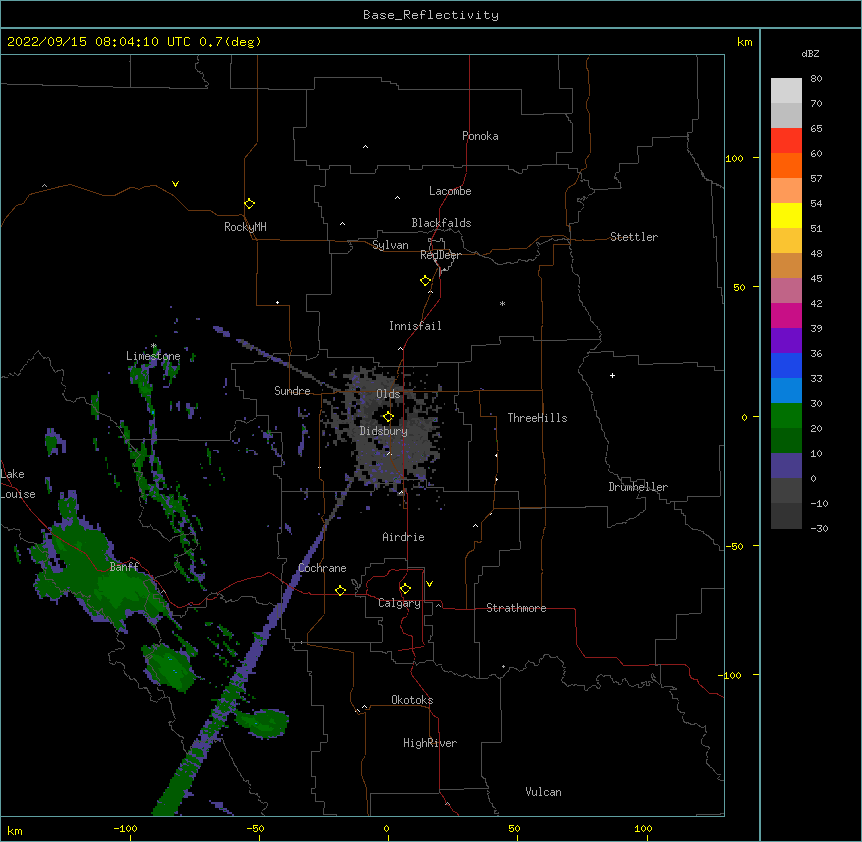Click the -100 tick label on the bottom axis

click(x=125, y=828)
